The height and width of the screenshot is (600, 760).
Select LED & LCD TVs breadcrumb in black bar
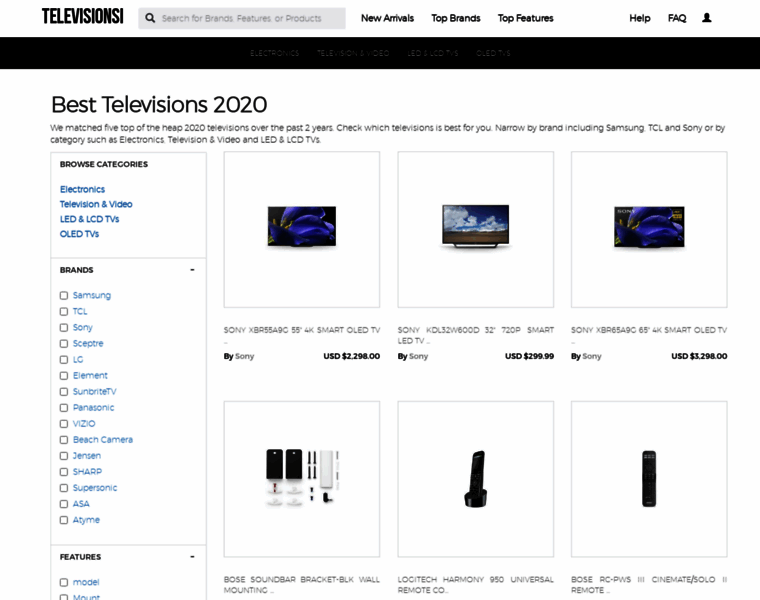432,53
